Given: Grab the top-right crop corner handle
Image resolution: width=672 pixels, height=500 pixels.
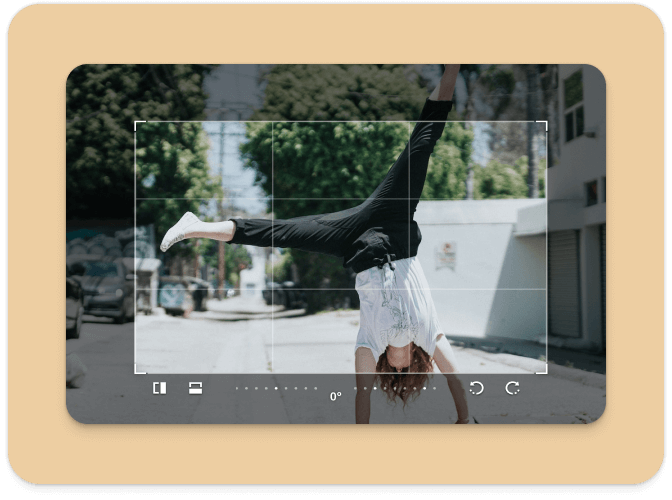Looking at the screenshot, I should (542, 126).
